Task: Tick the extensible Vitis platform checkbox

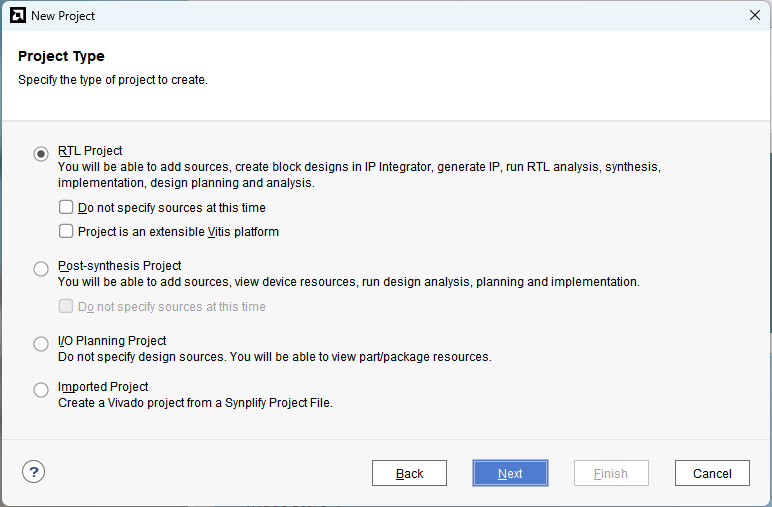Action: [66, 231]
